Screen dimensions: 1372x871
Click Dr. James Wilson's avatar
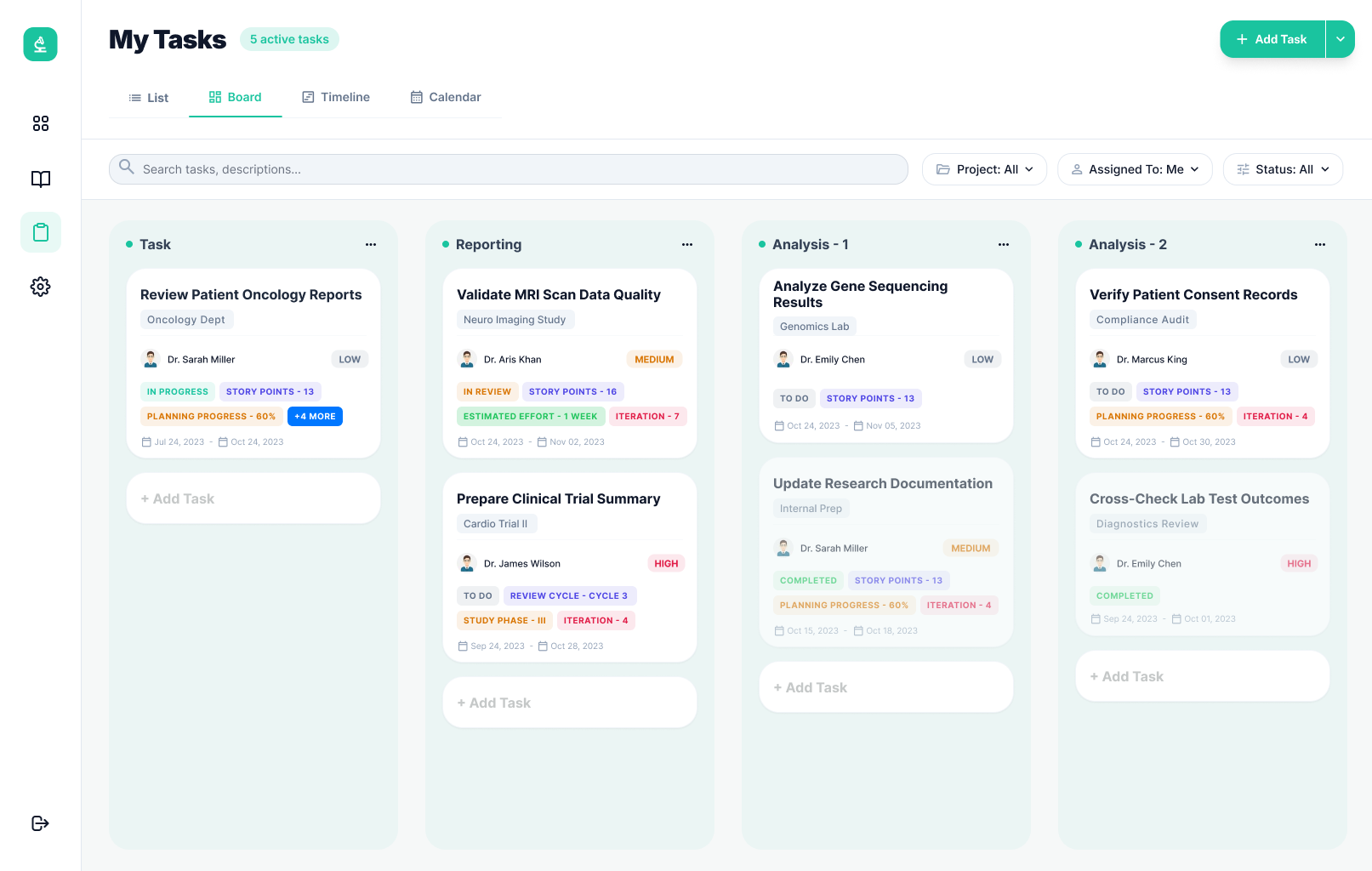467,563
